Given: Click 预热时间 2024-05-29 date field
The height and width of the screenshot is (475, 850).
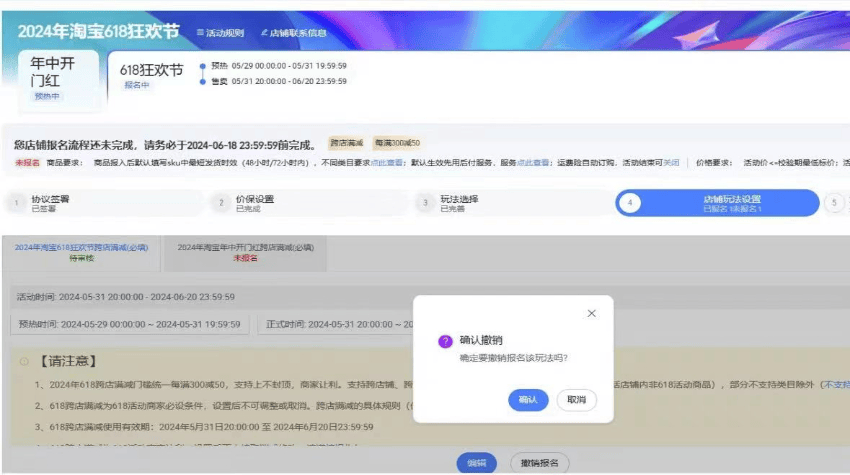Looking at the screenshot, I should coord(130,324).
